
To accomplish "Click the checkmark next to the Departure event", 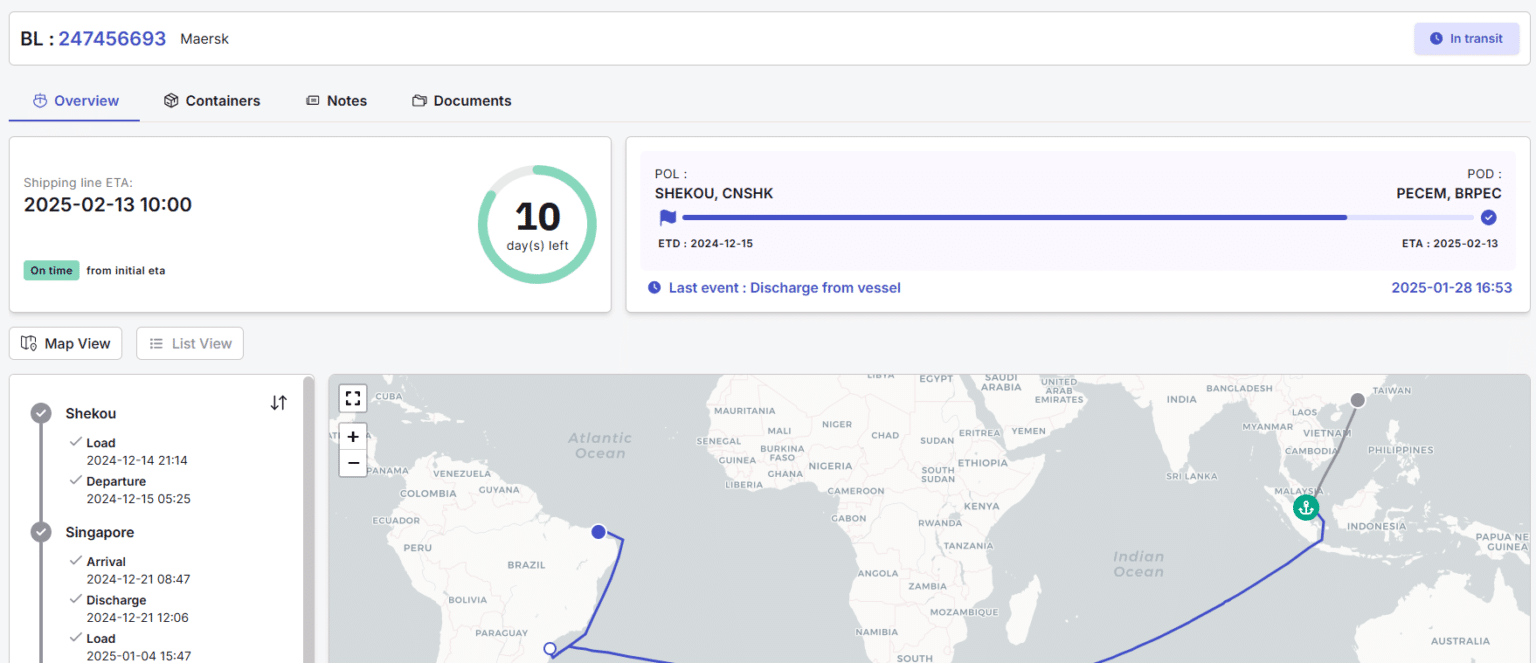I will click(x=75, y=479).
